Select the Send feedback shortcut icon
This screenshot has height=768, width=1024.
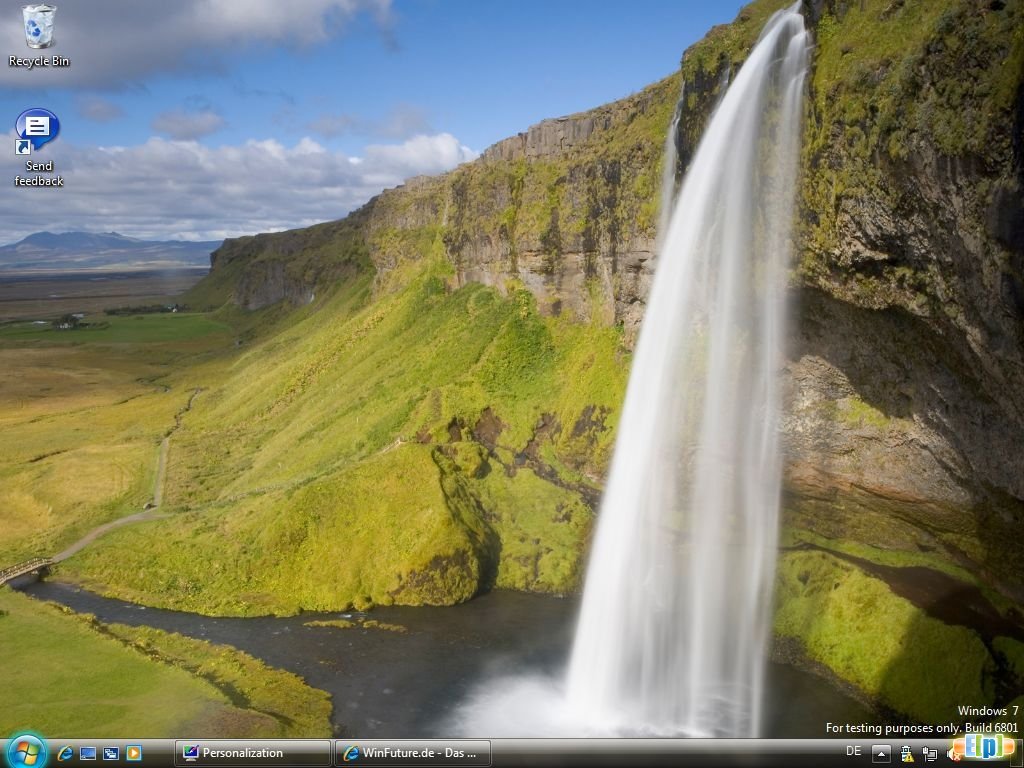(x=37, y=131)
